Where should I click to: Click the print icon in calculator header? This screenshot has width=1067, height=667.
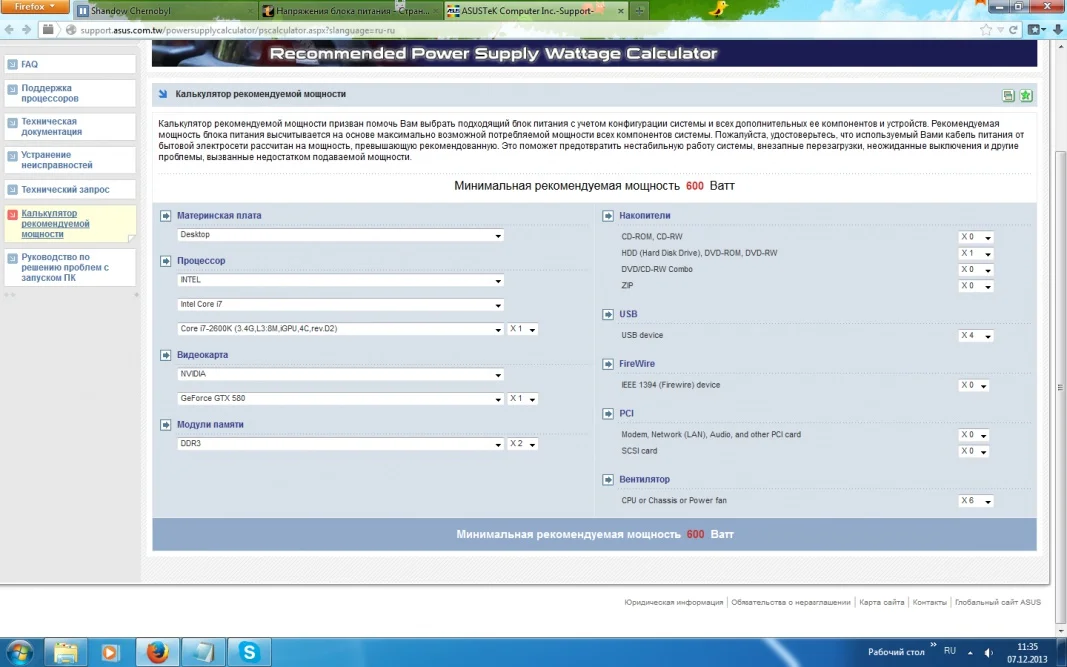(1008, 96)
